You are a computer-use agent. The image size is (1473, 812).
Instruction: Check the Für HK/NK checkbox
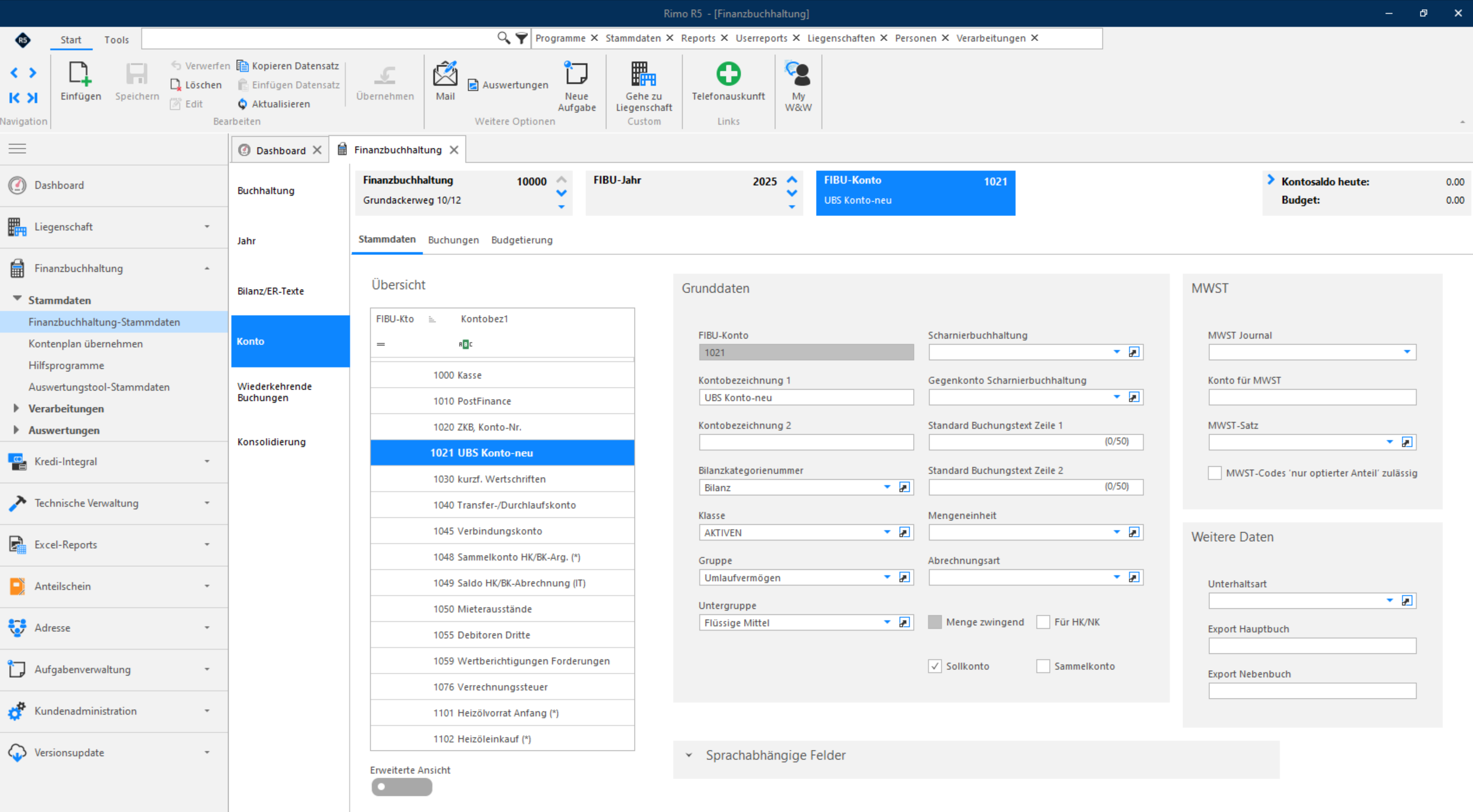coord(1043,622)
